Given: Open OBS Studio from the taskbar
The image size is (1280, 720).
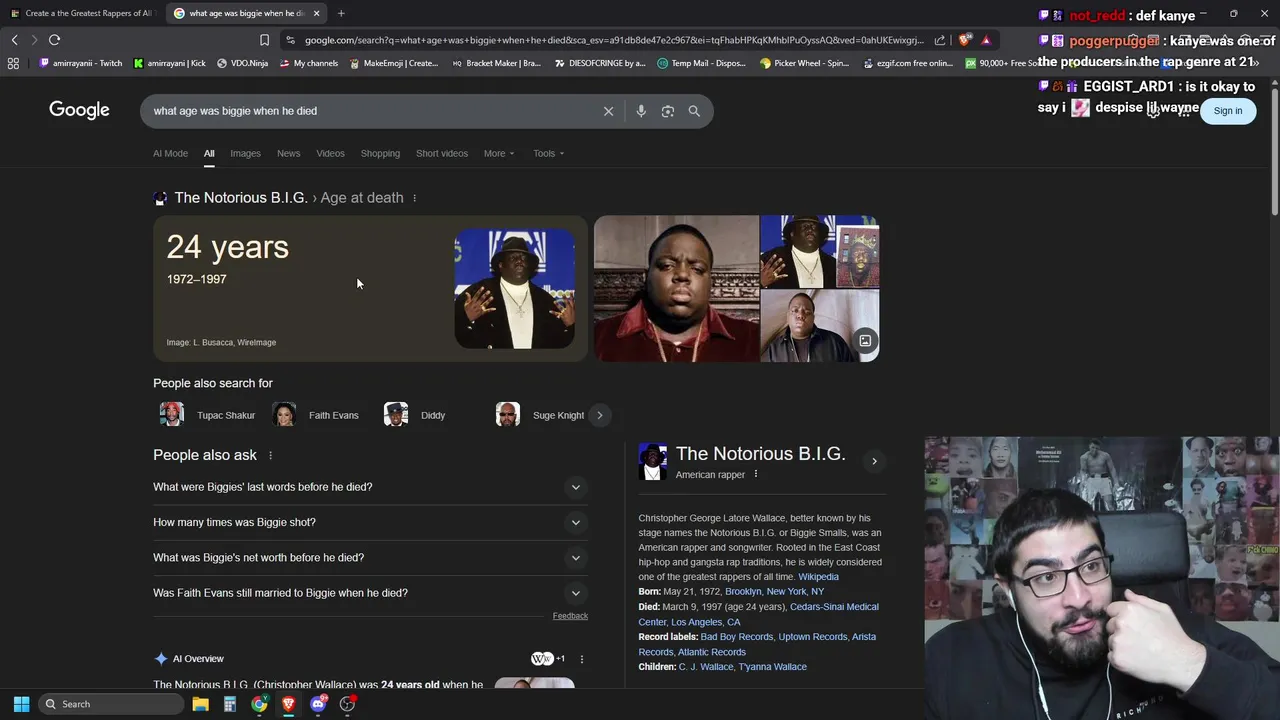Looking at the screenshot, I should pos(347,704).
